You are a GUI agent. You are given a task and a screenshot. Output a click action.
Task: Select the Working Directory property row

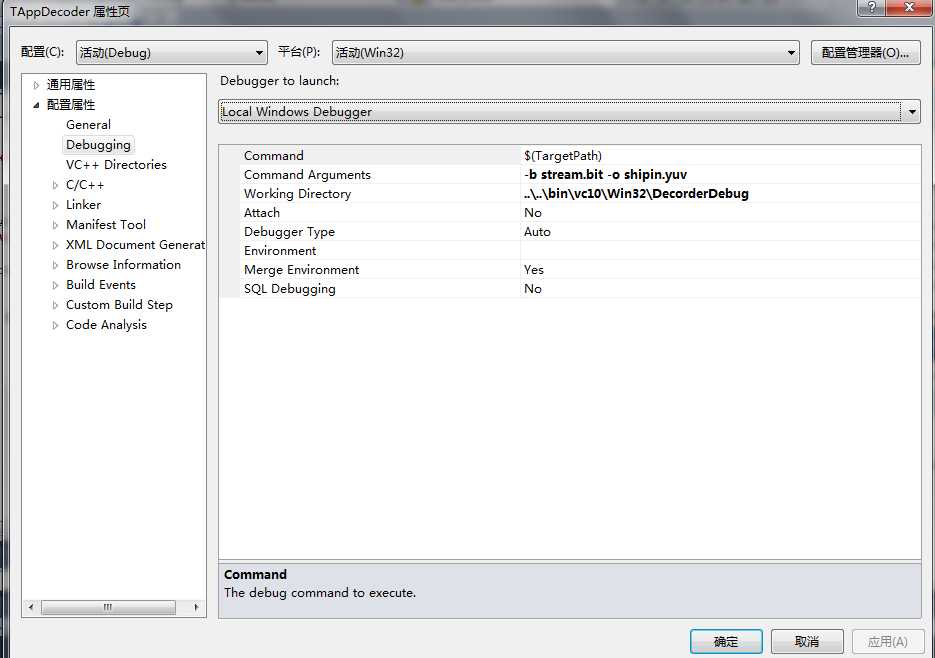(x=569, y=194)
